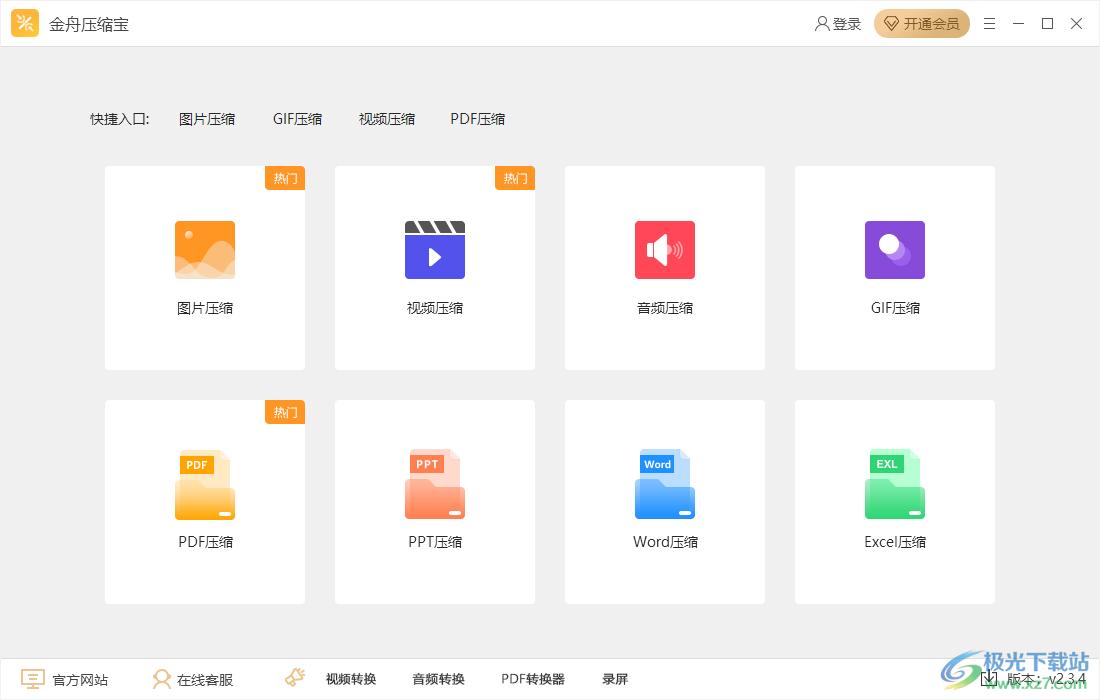Viewport: 1100px width, 700px height.
Task: Click 热门 badge on 视频压缩 card
Action: pyautogui.click(x=515, y=178)
